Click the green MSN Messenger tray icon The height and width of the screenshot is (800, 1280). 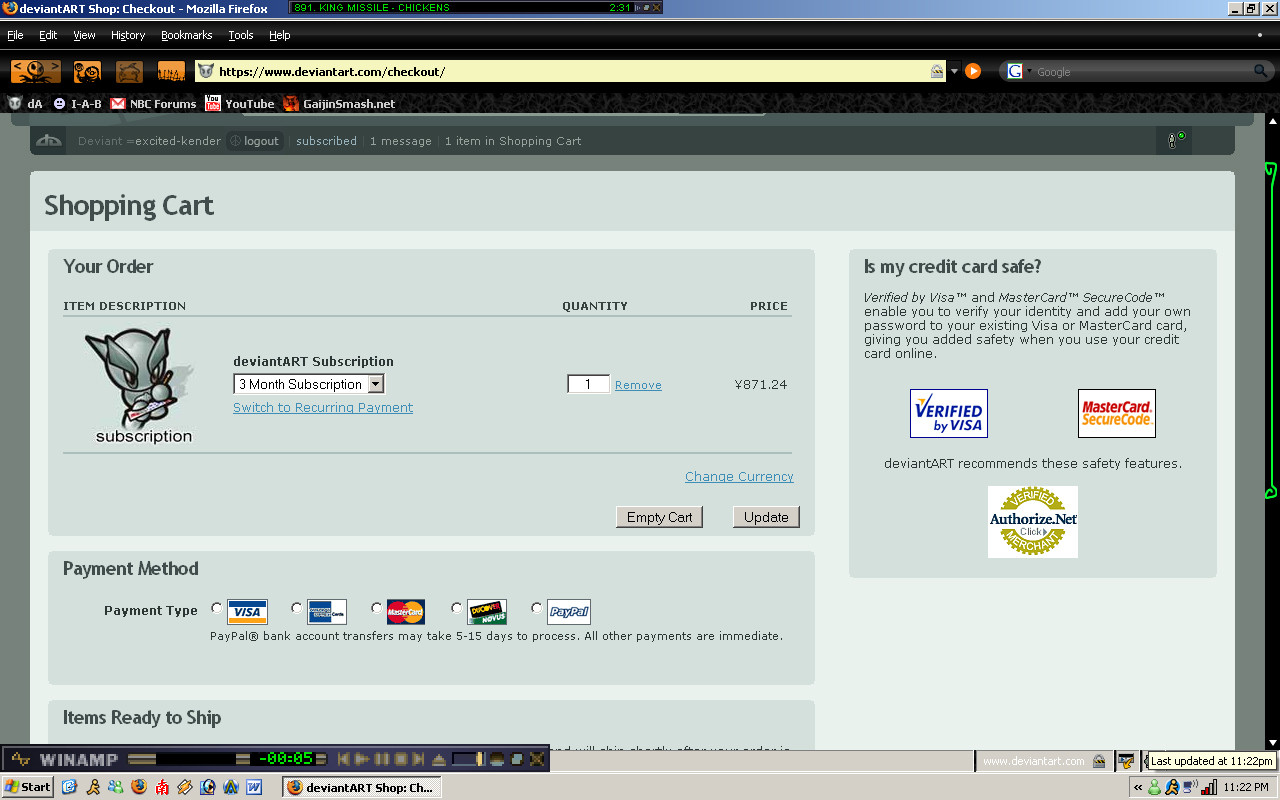coord(1154,787)
